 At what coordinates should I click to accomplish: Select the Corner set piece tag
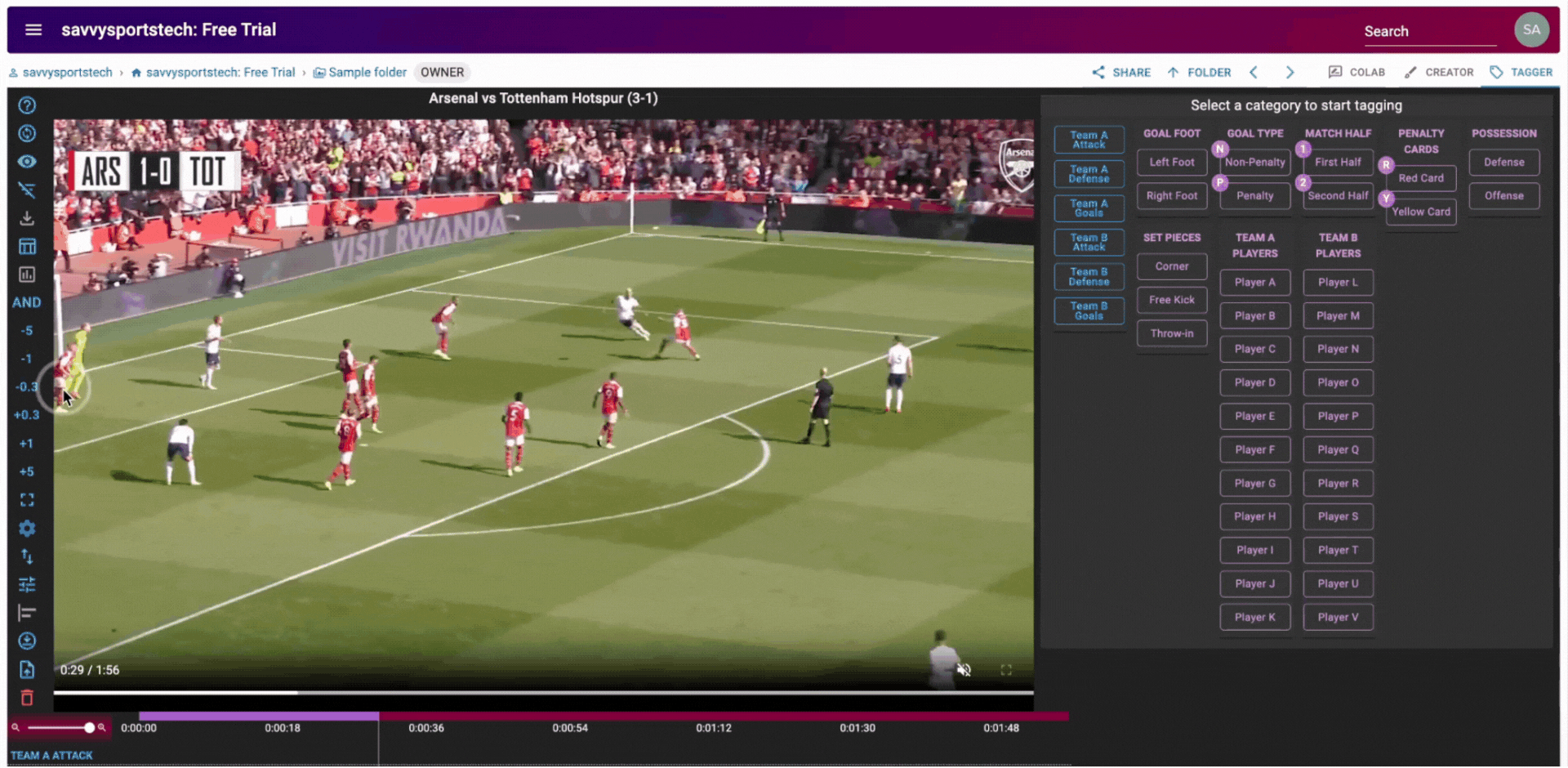point(1172,266)
